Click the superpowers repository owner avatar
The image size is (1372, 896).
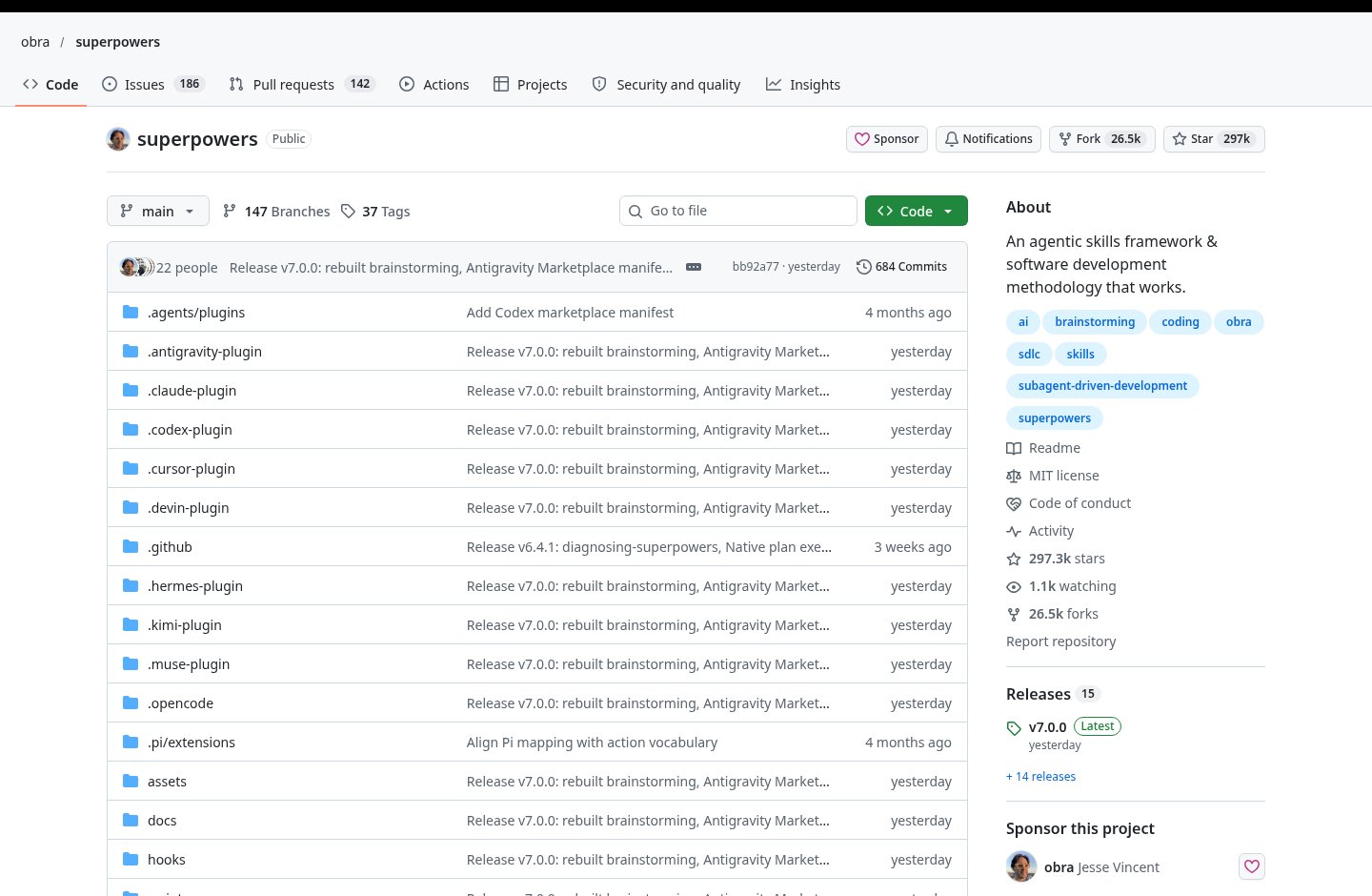point(118,139)
